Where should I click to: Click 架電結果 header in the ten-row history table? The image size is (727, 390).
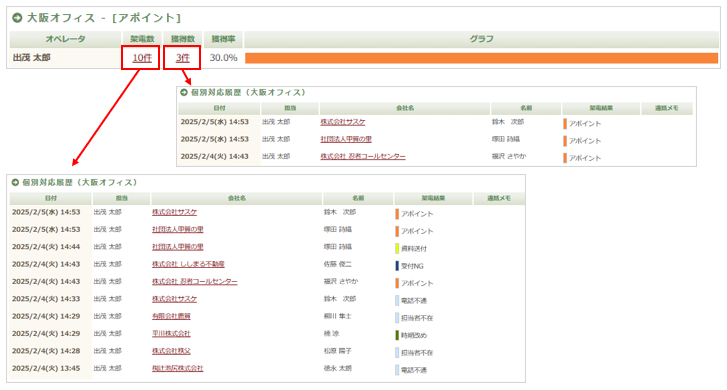[433, 198]
